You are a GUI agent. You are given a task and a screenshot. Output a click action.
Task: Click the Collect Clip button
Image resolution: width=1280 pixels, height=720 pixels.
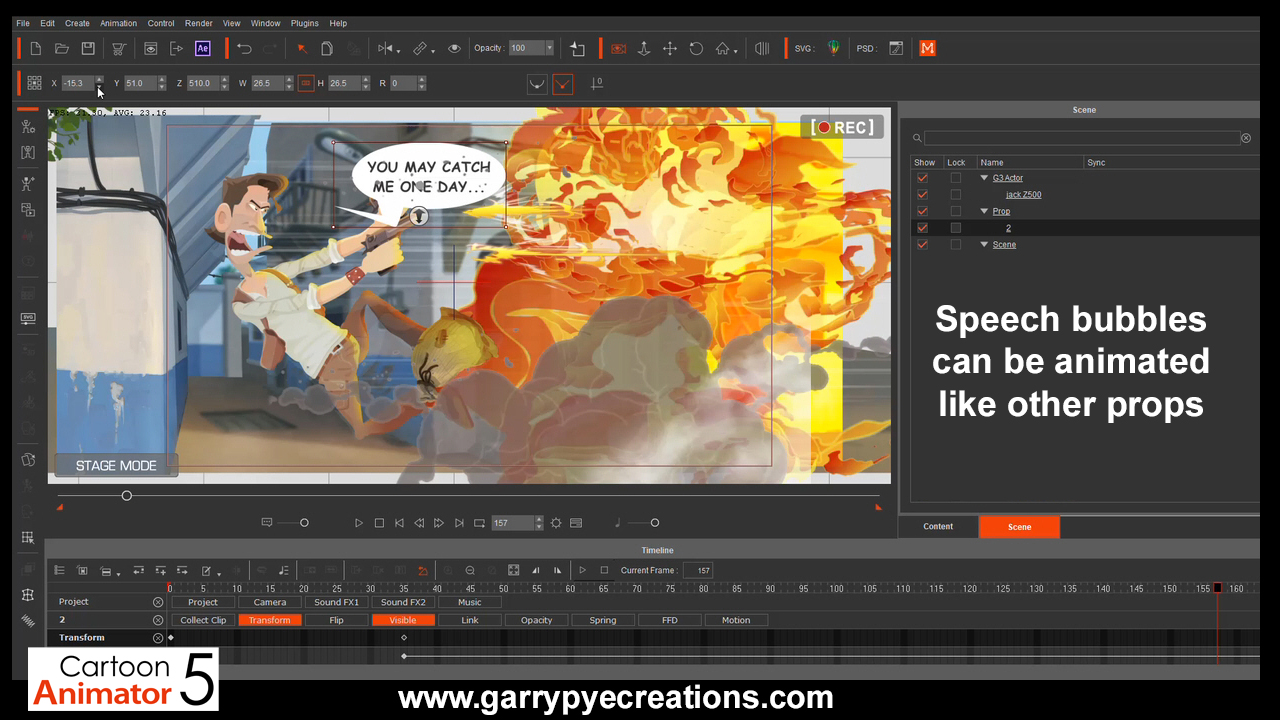[203, 620]
